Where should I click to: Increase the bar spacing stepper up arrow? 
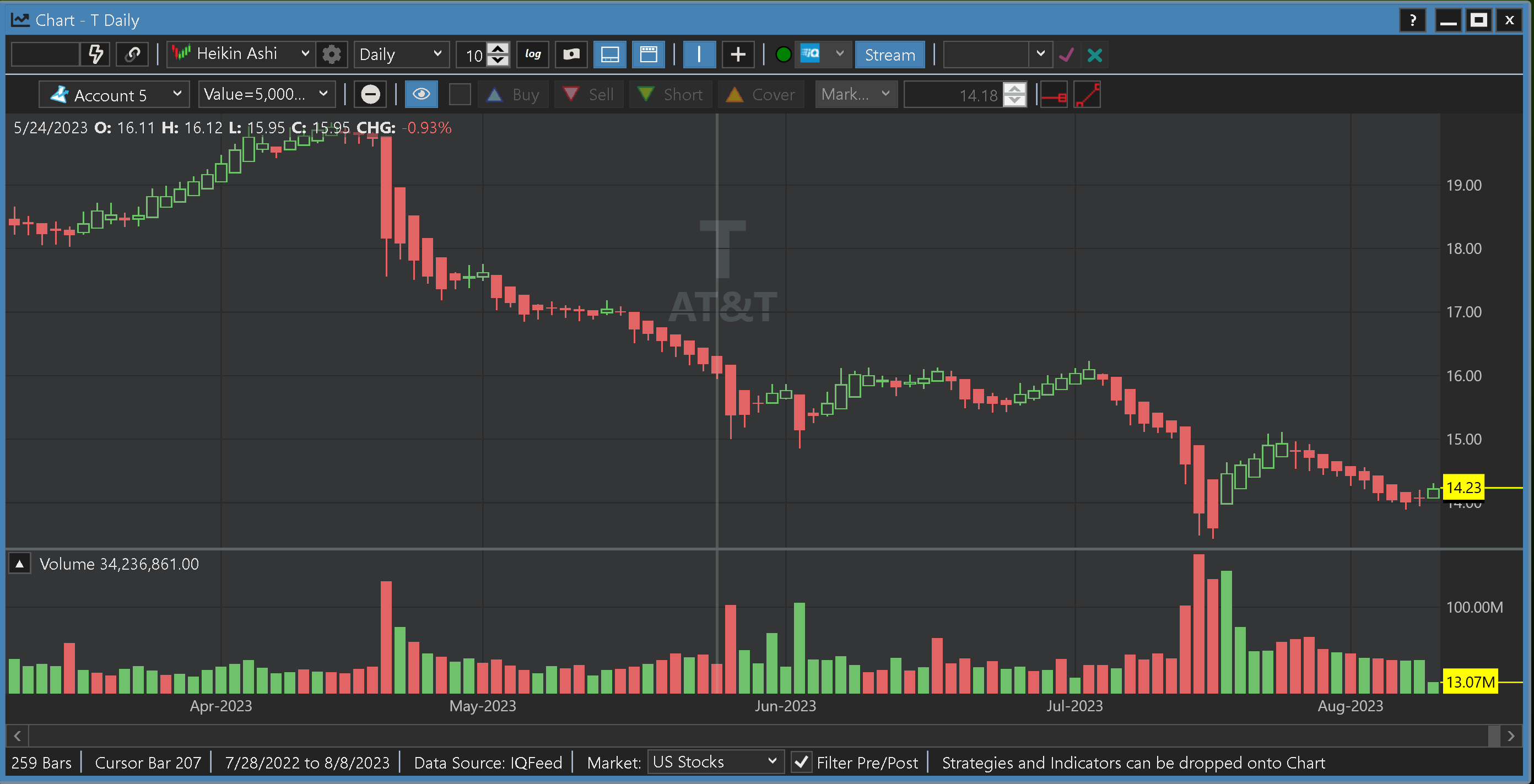[499, 48]
